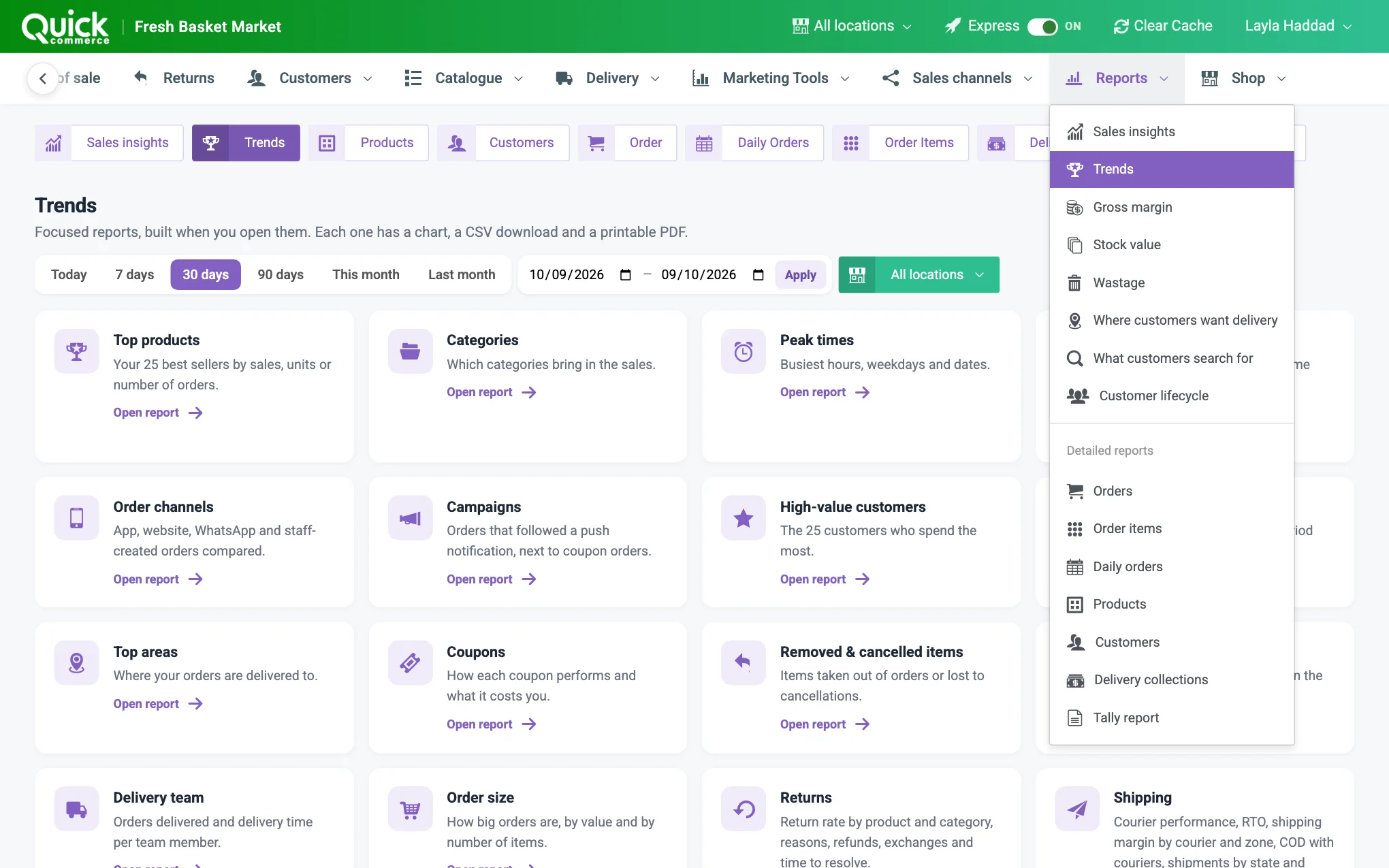The image size is (1389, 868).
Task: Choose Customer lifecycle from Reports menu
Action: (x=1171, y=396)
